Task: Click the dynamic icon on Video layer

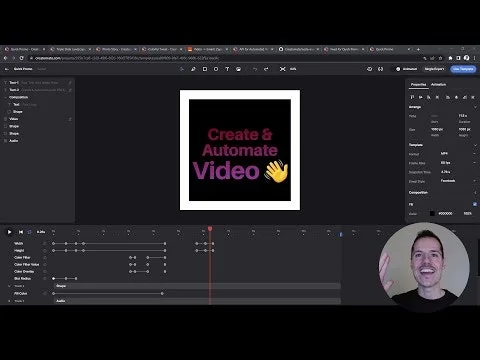Action: tap(70, 119)
